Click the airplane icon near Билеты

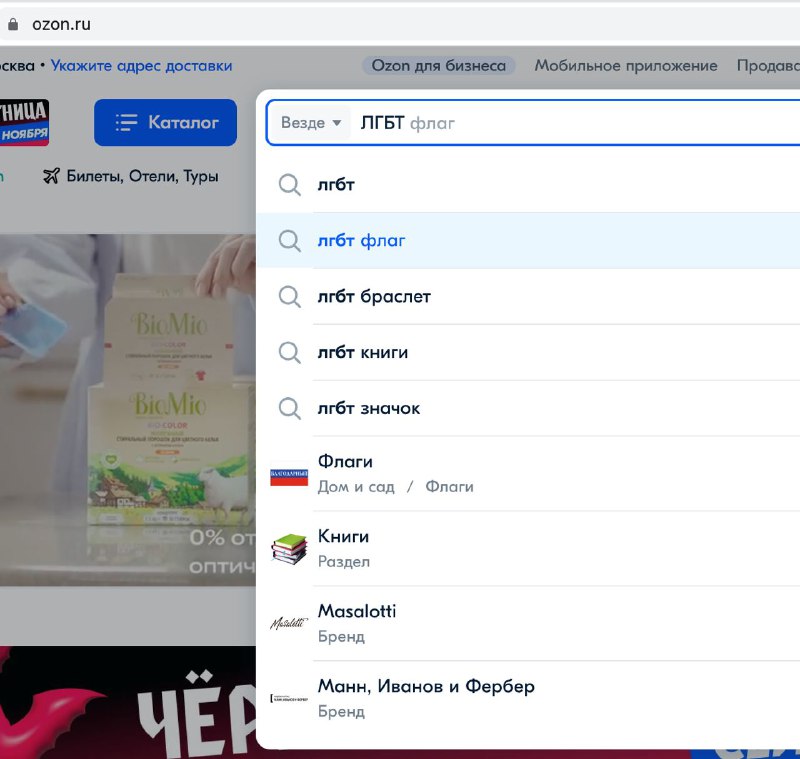pos(51,176)
